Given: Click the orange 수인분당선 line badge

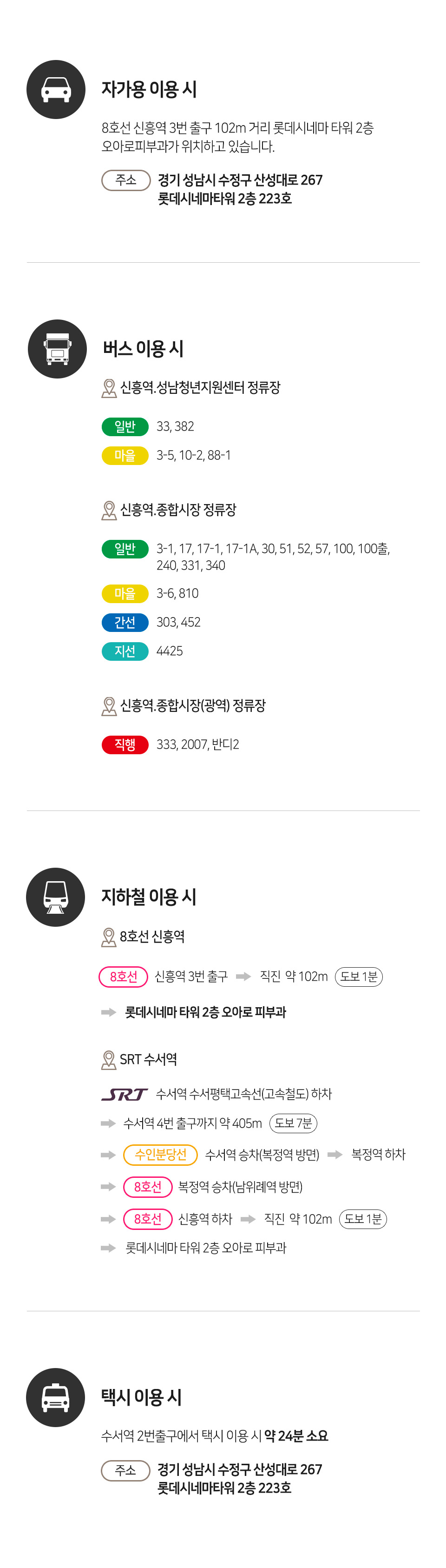Looking at the screenshot, I should click(x=160, y=1155).
